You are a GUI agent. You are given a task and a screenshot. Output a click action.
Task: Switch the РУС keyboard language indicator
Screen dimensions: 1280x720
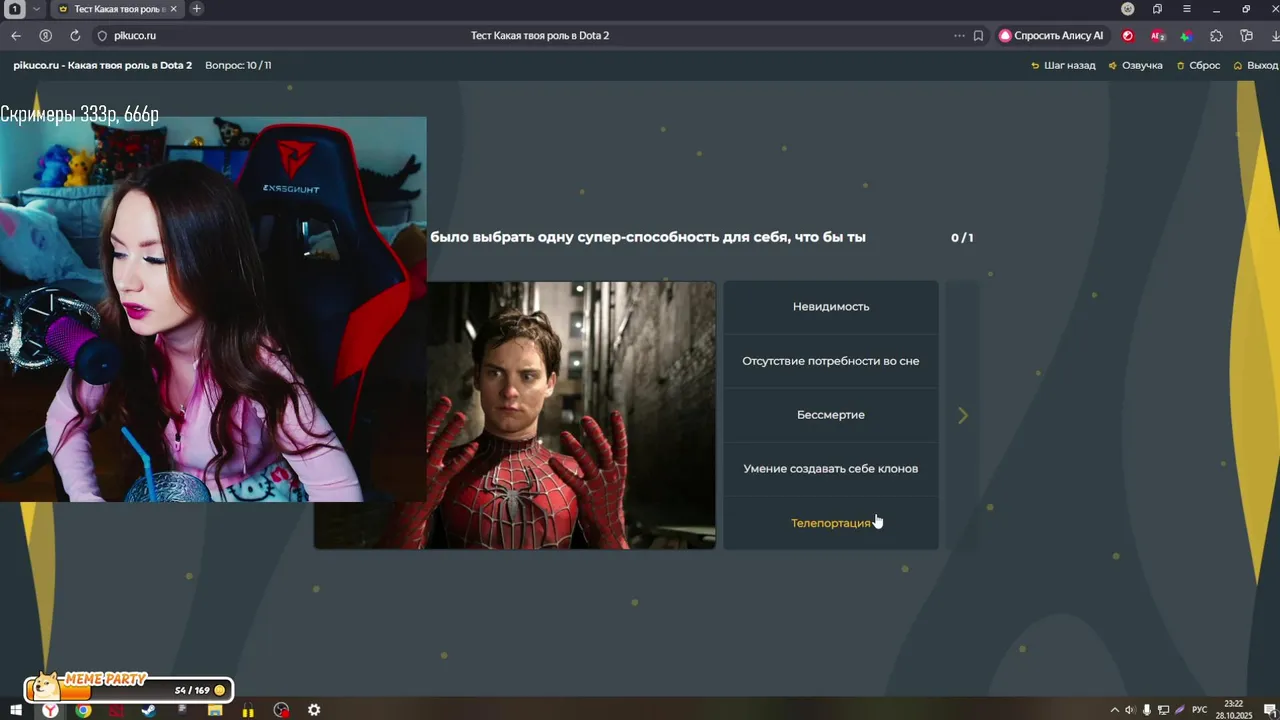pyautogui.click(x=1200, y=710)
